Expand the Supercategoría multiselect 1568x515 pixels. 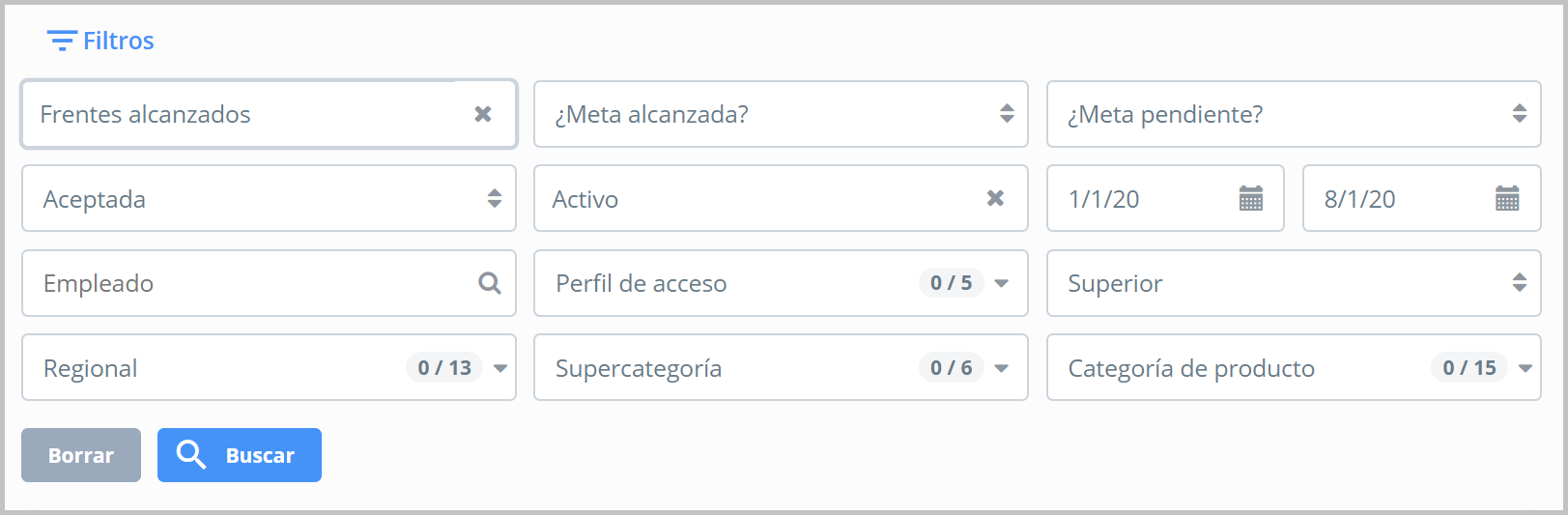[x=1002, y=368]
